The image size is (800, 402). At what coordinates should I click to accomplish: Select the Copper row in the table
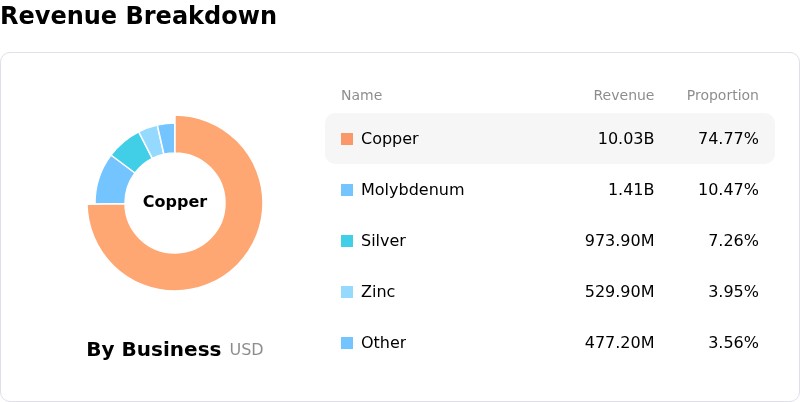click(550, 139)
